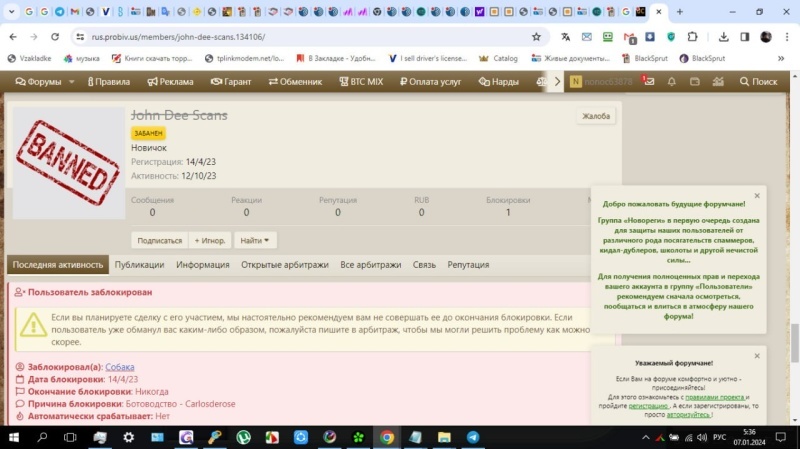Go back with the browser arrow
This screenshot has height=449, width=800.
(13, 37)
